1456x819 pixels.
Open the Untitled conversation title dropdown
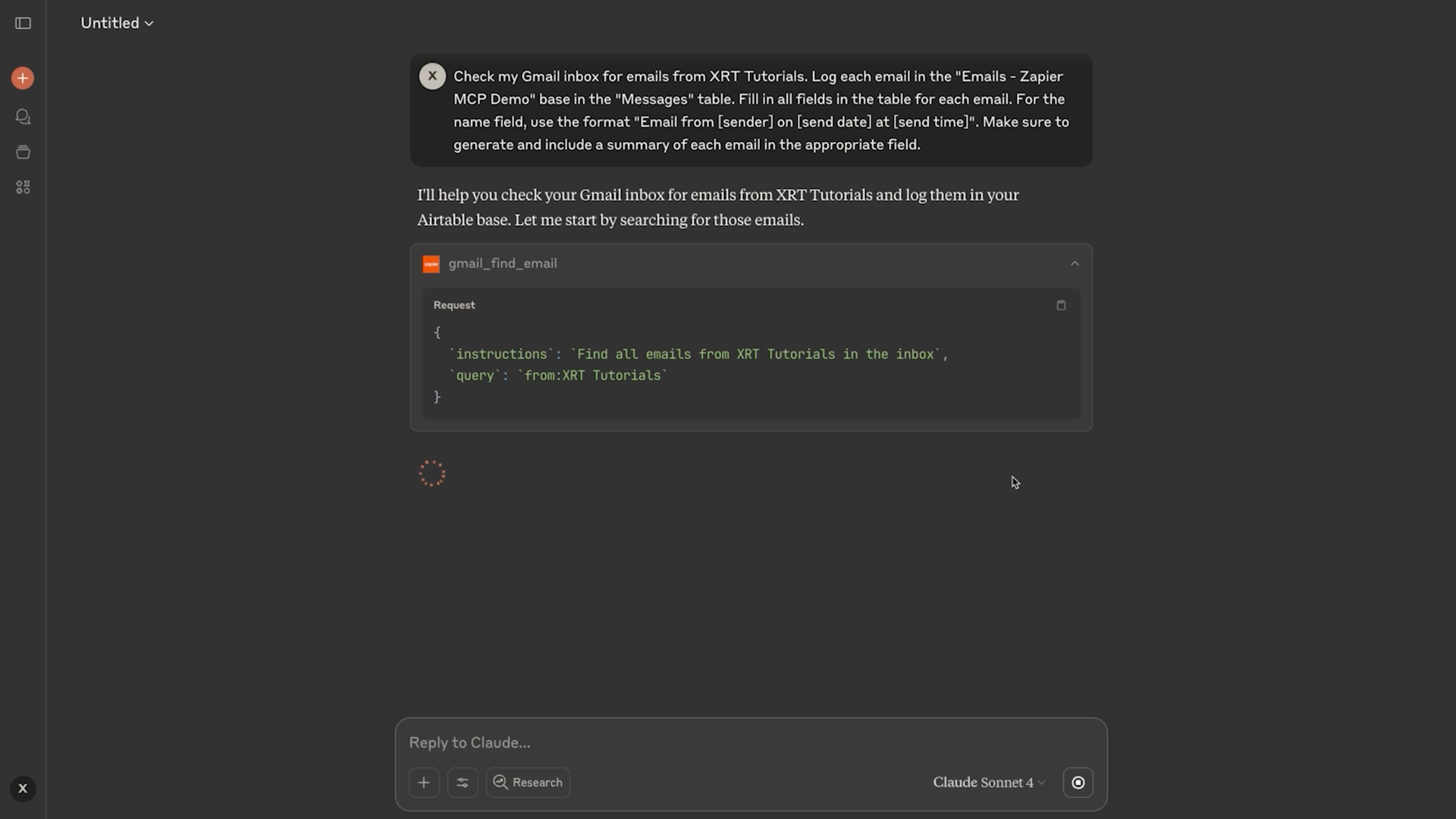[x=149, y=24]
